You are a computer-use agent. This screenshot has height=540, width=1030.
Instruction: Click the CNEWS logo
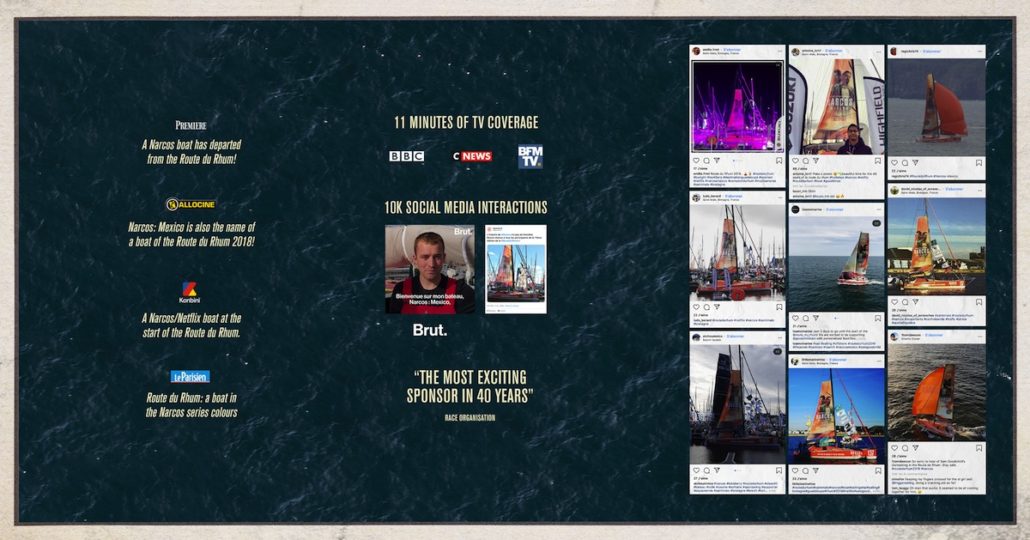tap(472, 156)
